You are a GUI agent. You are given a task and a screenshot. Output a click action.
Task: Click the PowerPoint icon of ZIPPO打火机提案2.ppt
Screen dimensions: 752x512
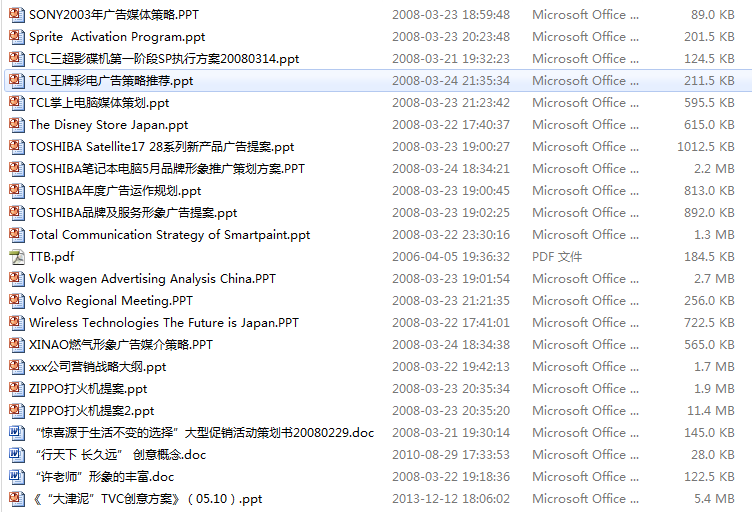[x=17, y=410]
